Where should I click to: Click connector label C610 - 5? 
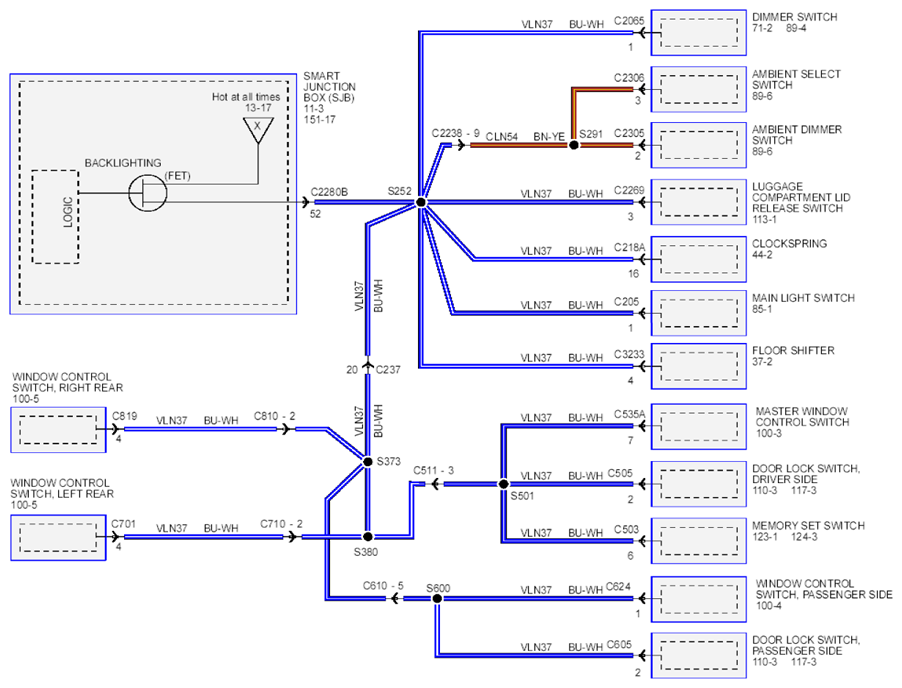coord(383,586)
